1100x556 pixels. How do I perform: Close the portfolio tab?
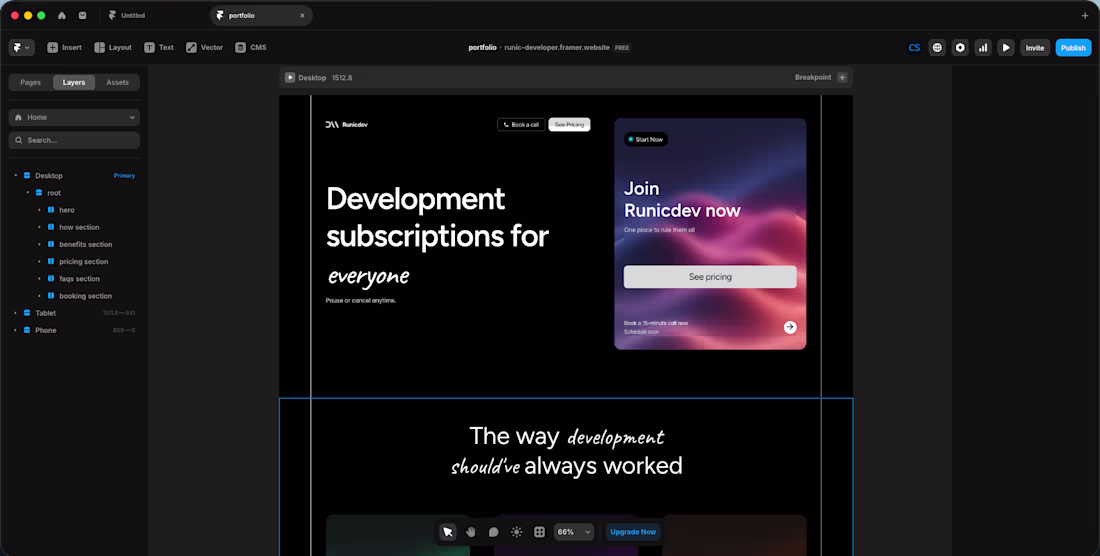tap(302, 15)
